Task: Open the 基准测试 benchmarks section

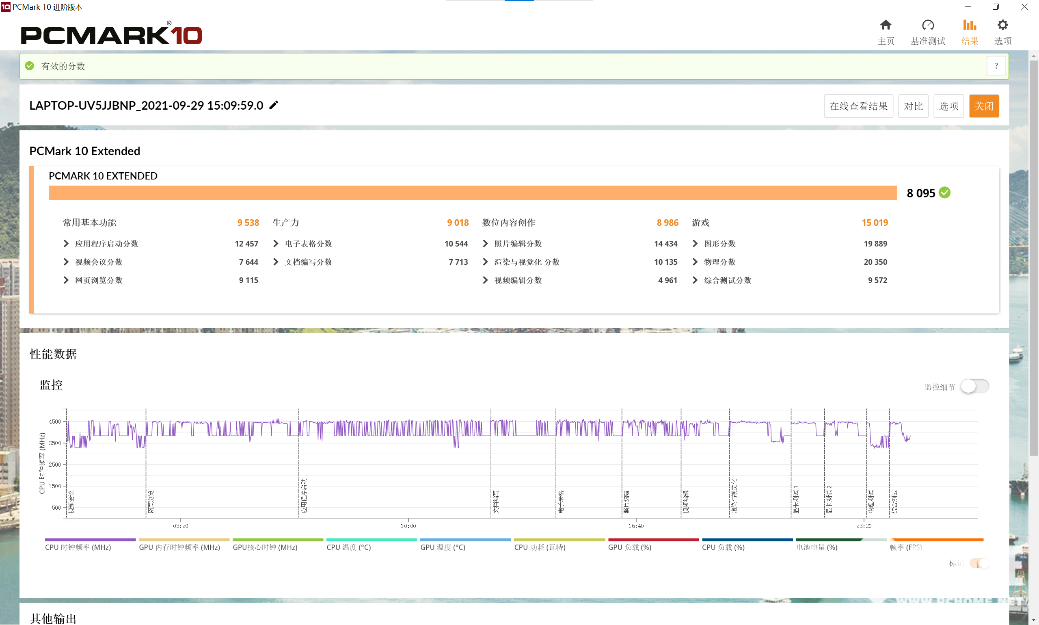Action: (x=928, y=32)
